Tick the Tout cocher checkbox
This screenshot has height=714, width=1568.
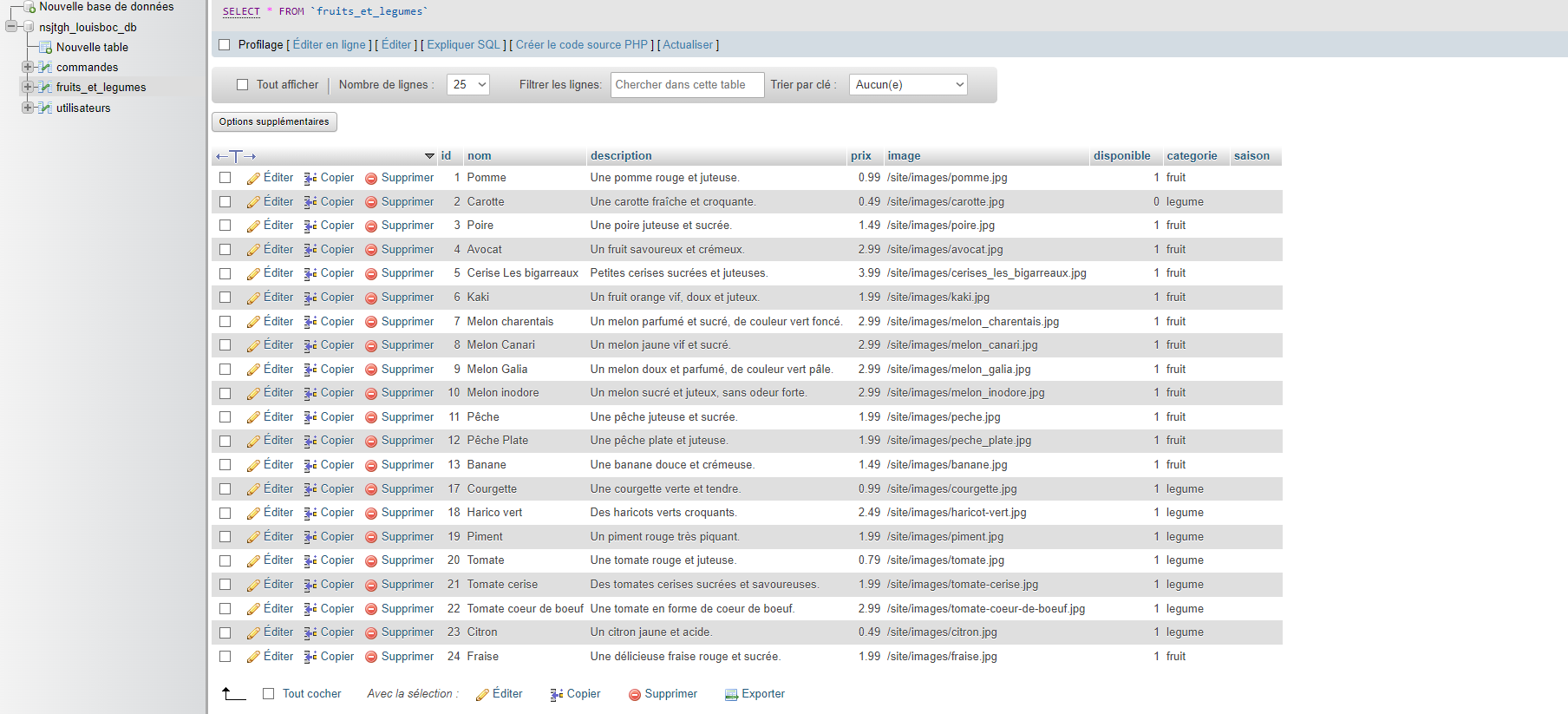point(269,694)
